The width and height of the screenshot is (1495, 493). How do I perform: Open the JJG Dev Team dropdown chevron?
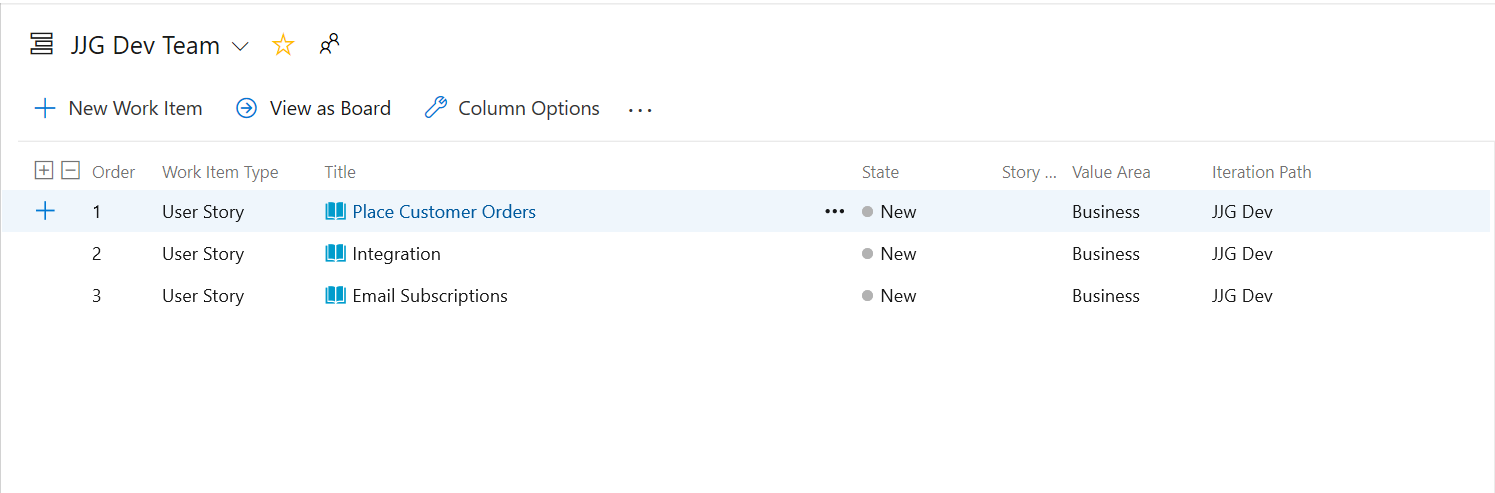[x=240, y=46]
